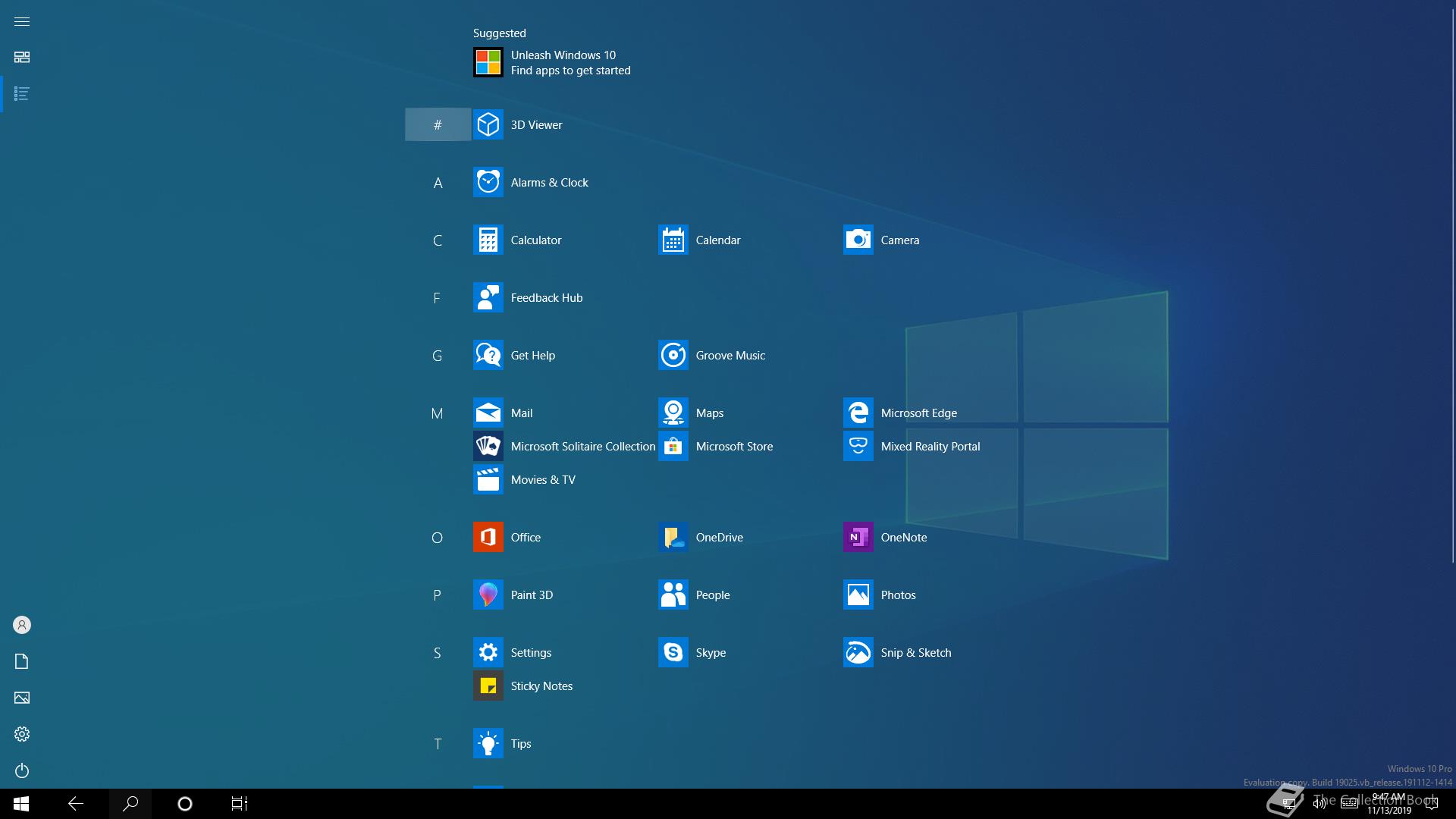Launch Microsoft Edge icon
Viewport: 1456px width, 819px height.
(x=858, y=413)
